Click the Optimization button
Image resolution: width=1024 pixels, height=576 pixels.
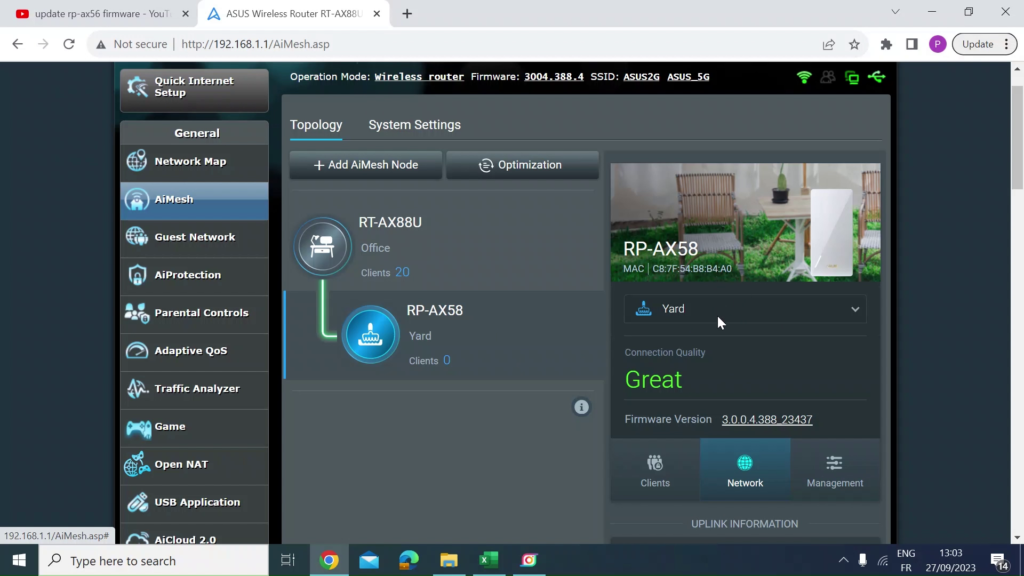[x=522, y=165]
